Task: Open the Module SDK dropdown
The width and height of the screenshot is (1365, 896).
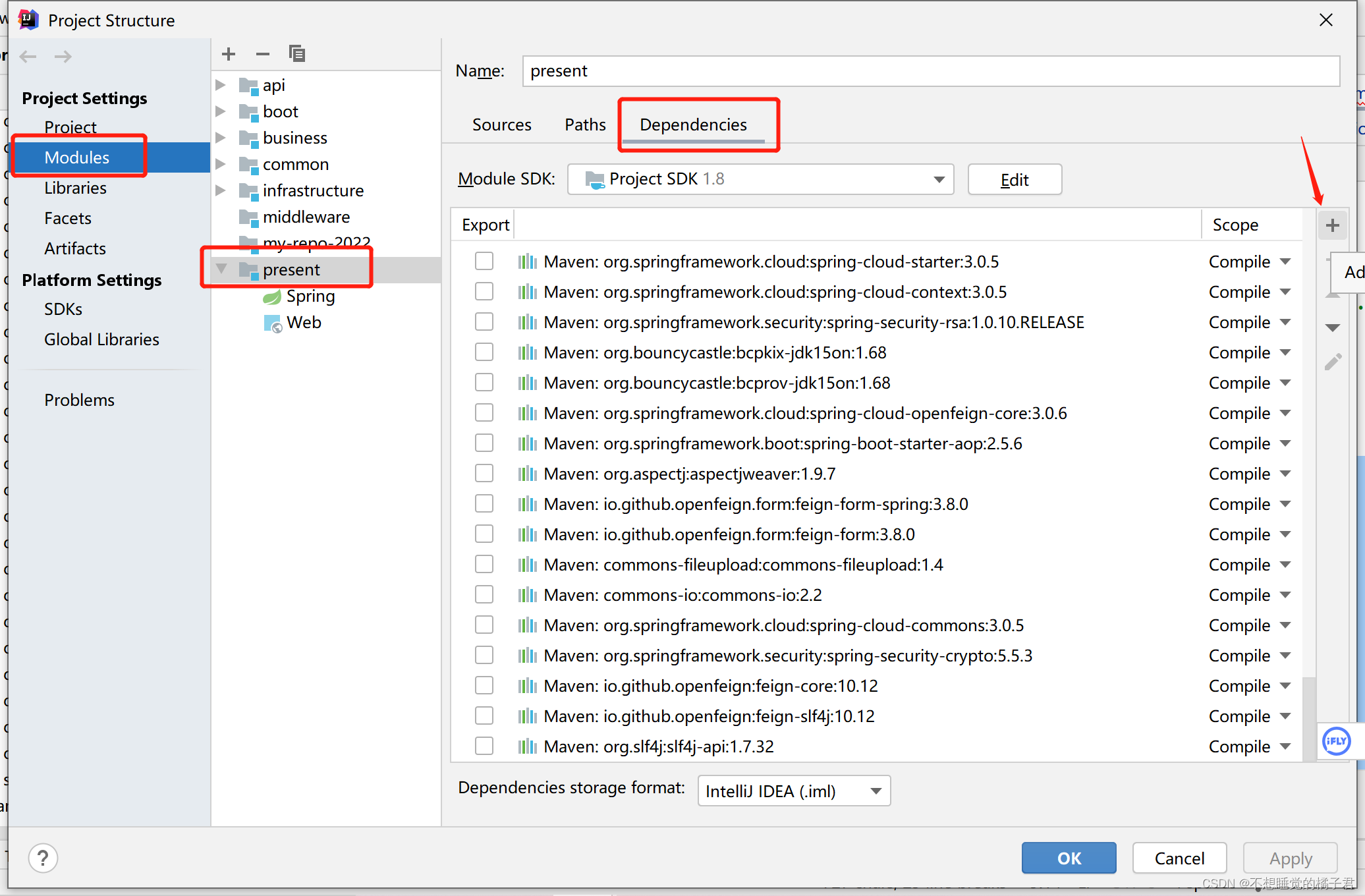Action: point(760,179)
